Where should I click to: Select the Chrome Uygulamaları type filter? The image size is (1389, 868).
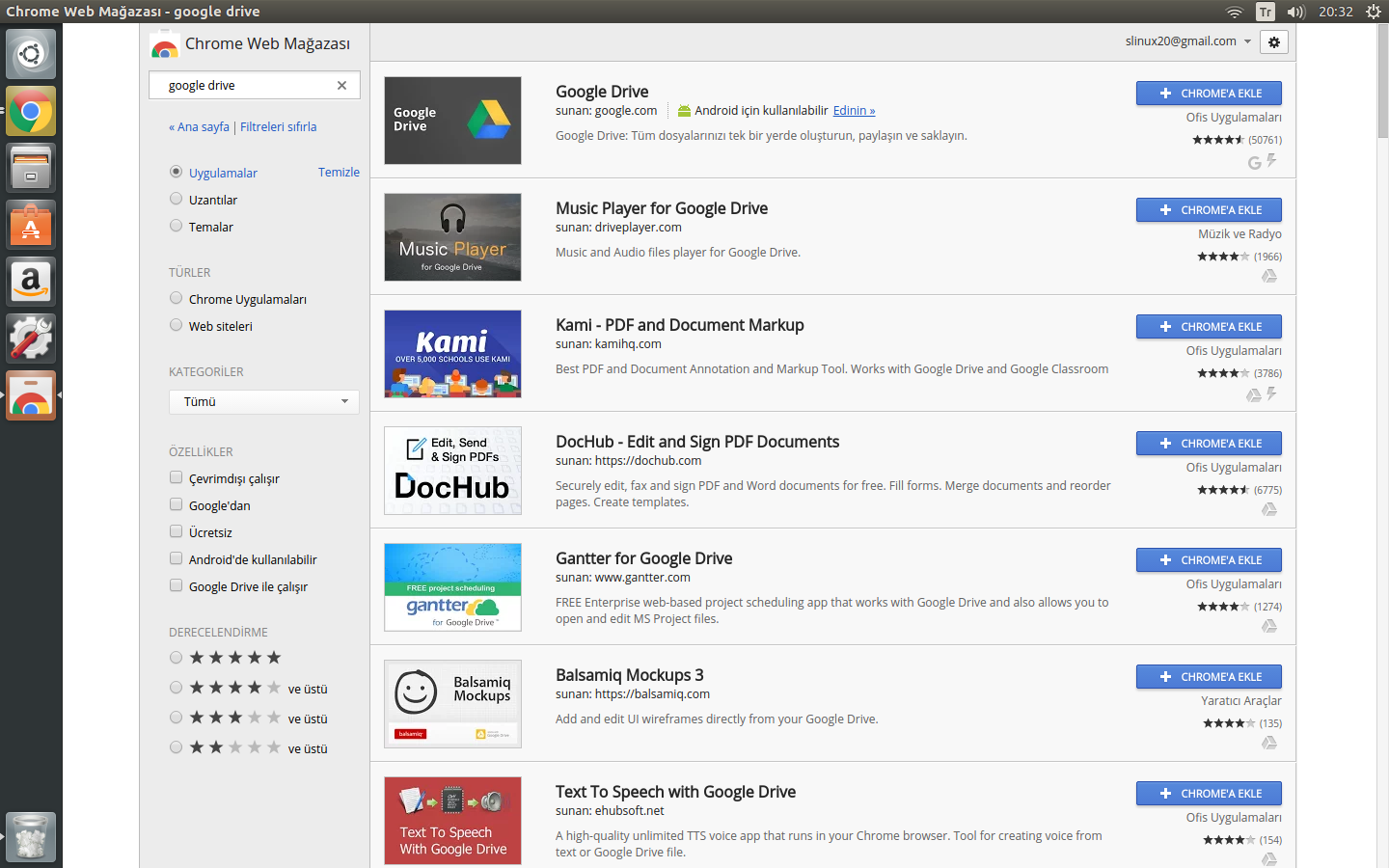click(176, 298)
